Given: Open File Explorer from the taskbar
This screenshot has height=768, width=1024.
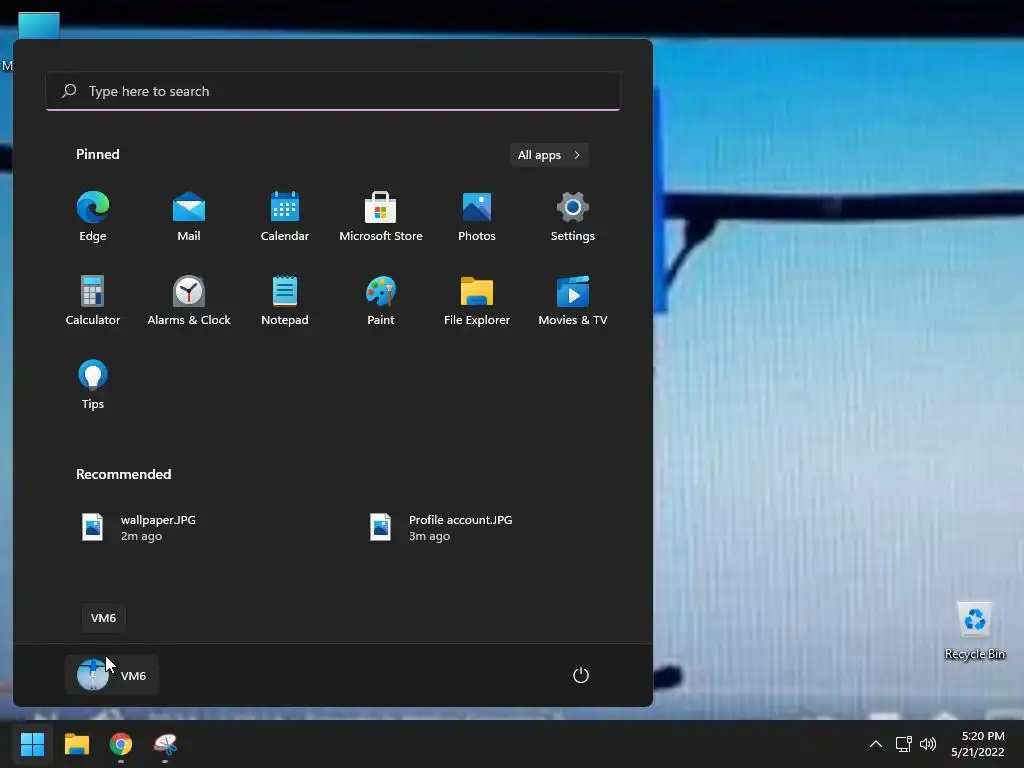Looking at the screenshot, I should tap(76, 744).
